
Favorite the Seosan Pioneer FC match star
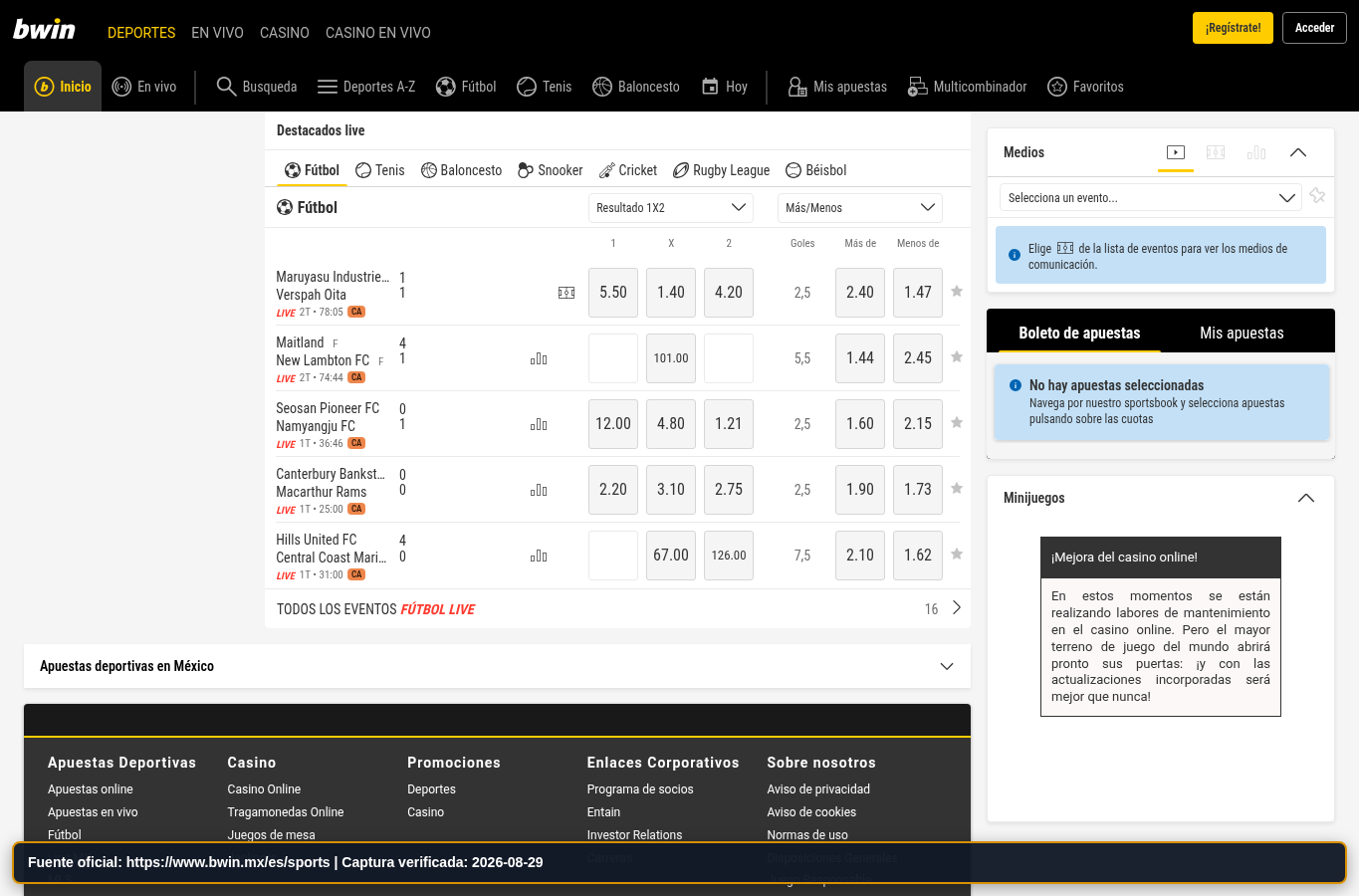click(x=957, y=423)
